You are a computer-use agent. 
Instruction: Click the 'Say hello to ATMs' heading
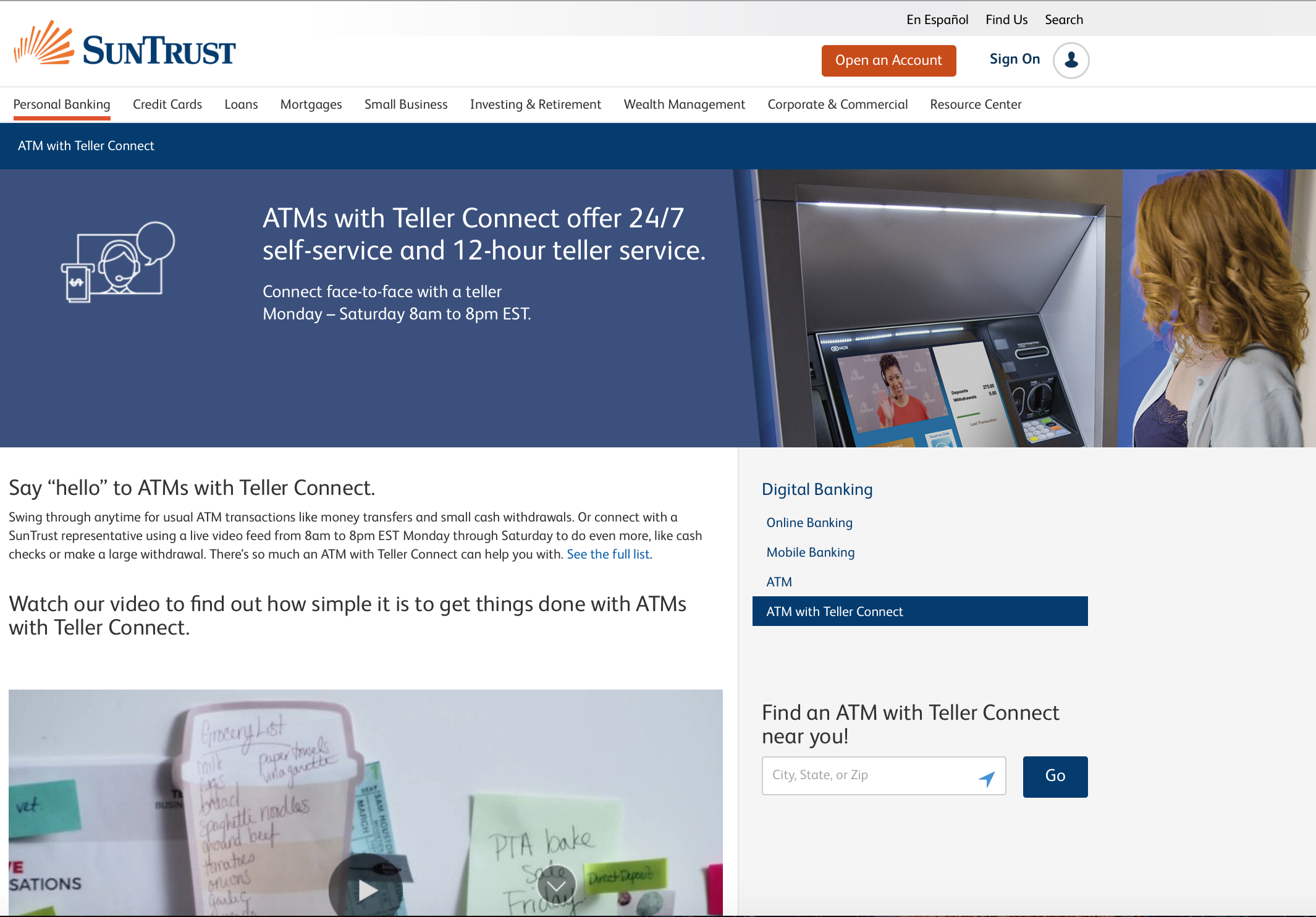(192, 488)
